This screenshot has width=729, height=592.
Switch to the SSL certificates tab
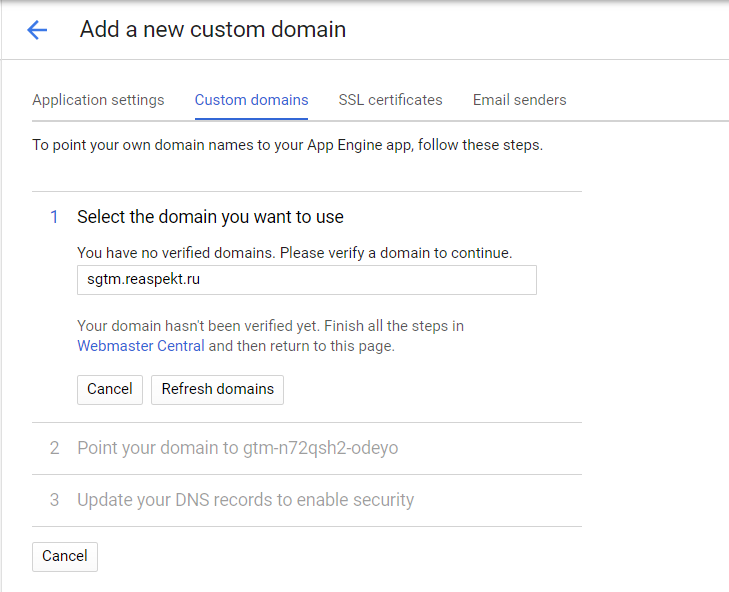[x=390, y=100]
